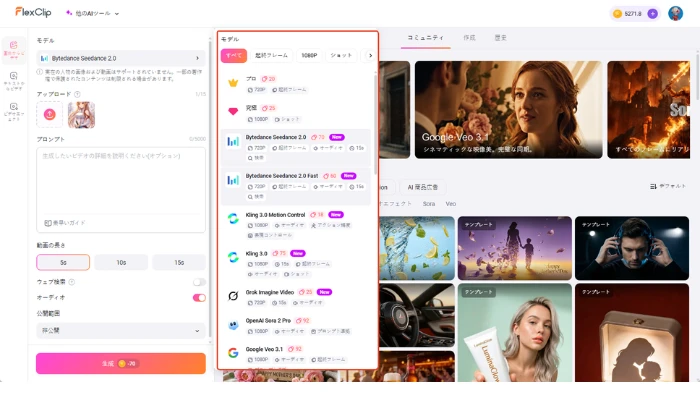Click the FlexClip logo

tap(34, 13)
